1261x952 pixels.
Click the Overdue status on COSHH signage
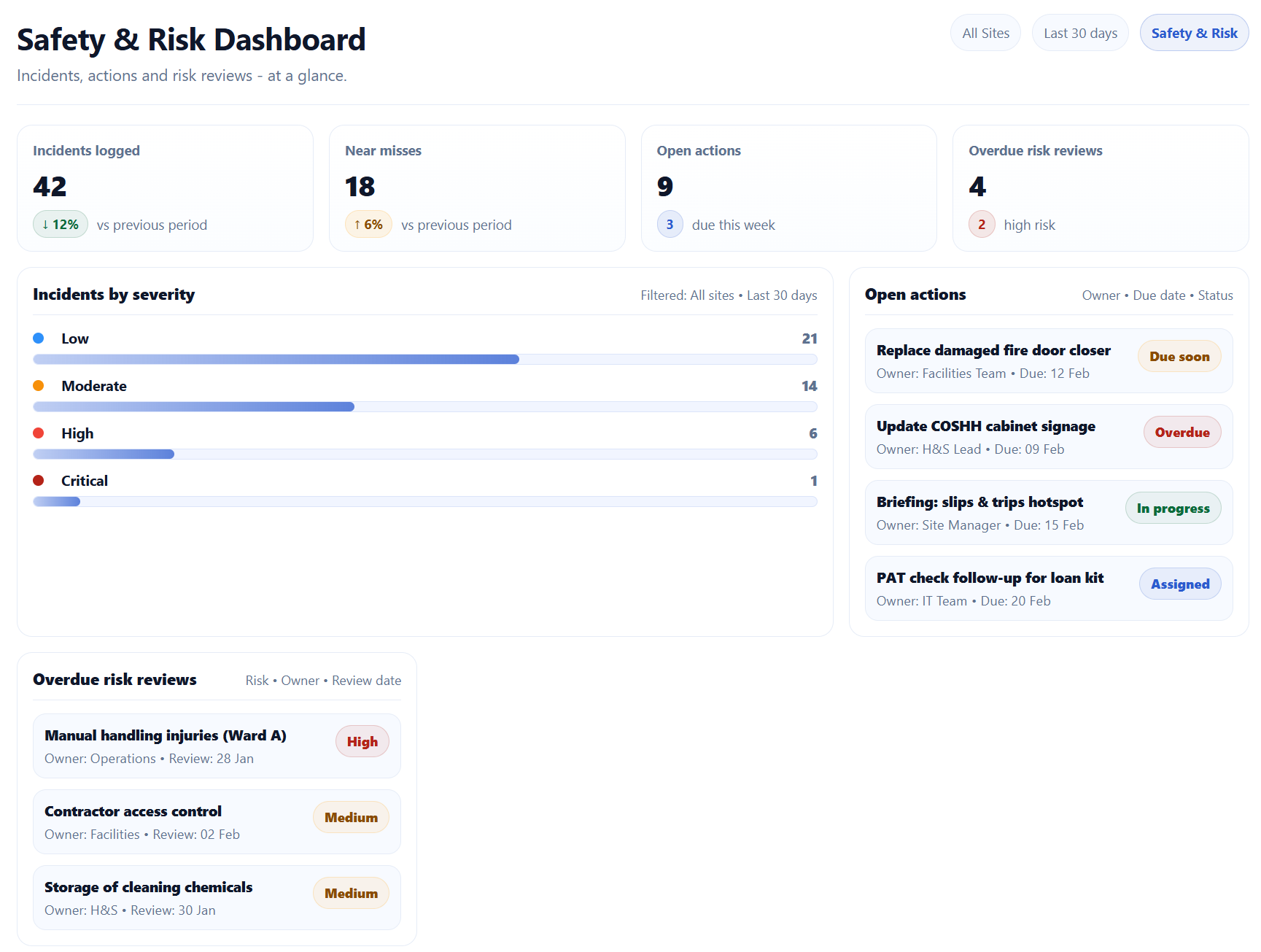1182,433
